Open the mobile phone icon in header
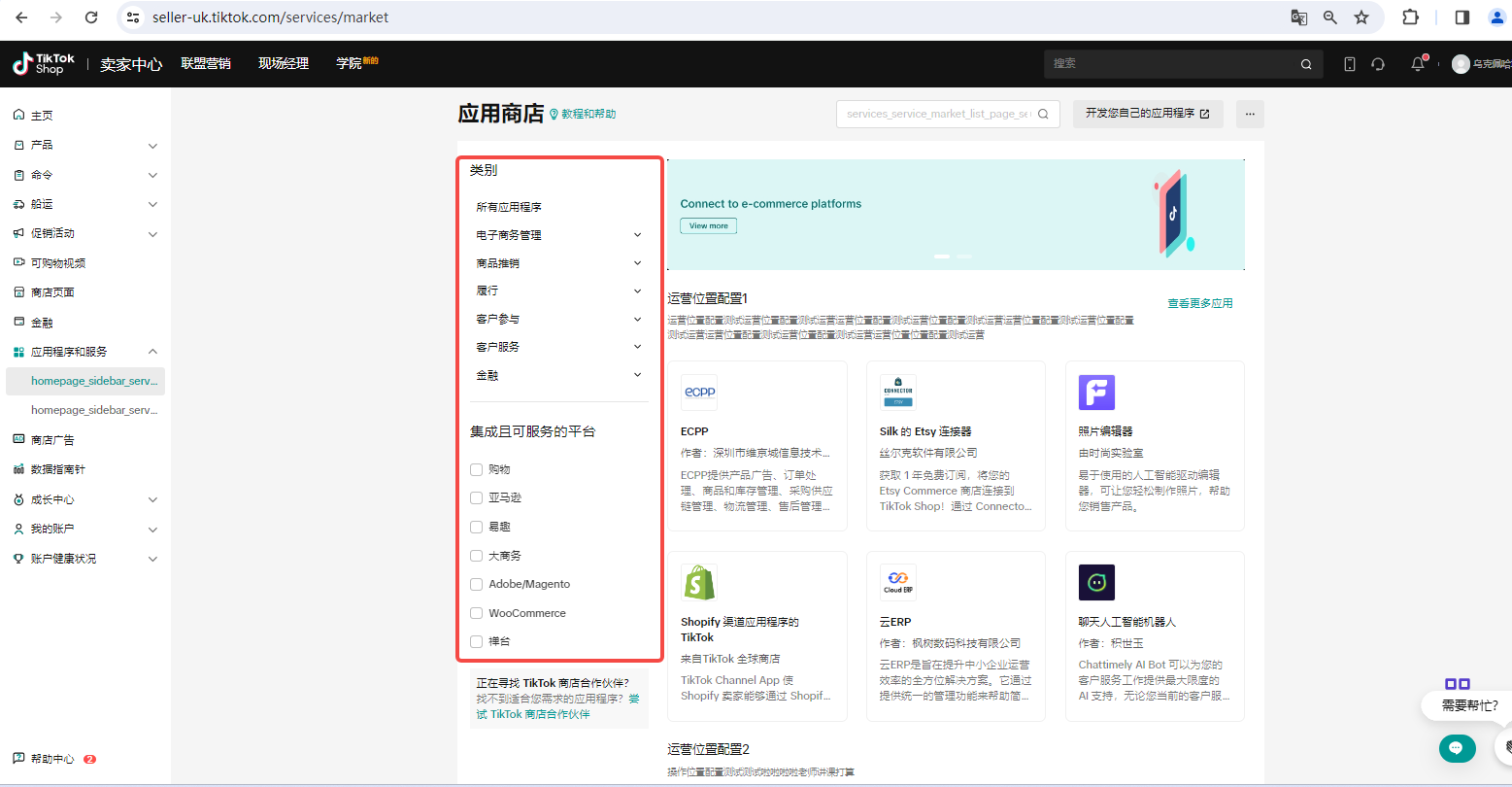The width and height of the screenshot is (1512, 787). pos(1349,64)
